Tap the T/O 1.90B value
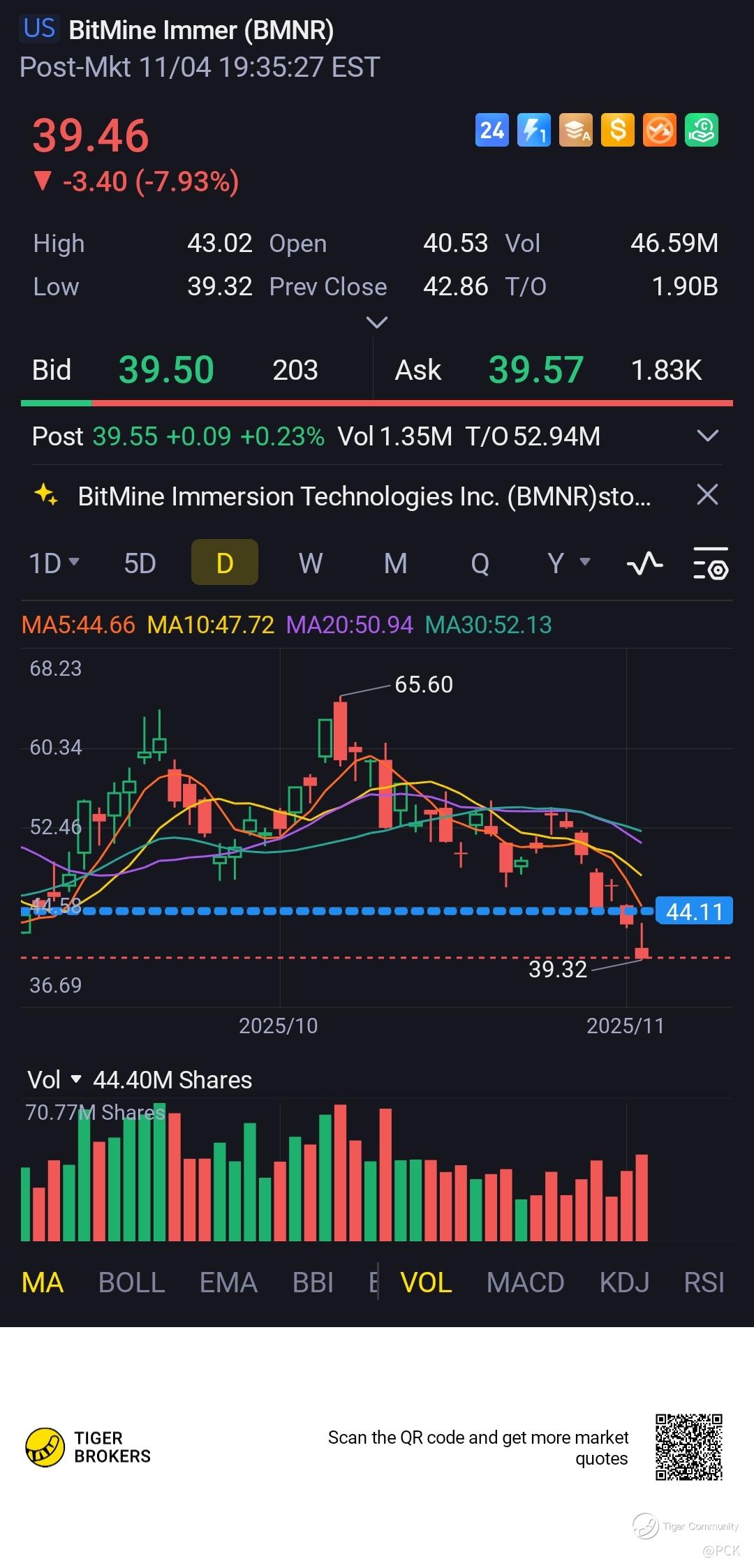This screenshot has width=754, height=1568. click(x=685, y=286)
